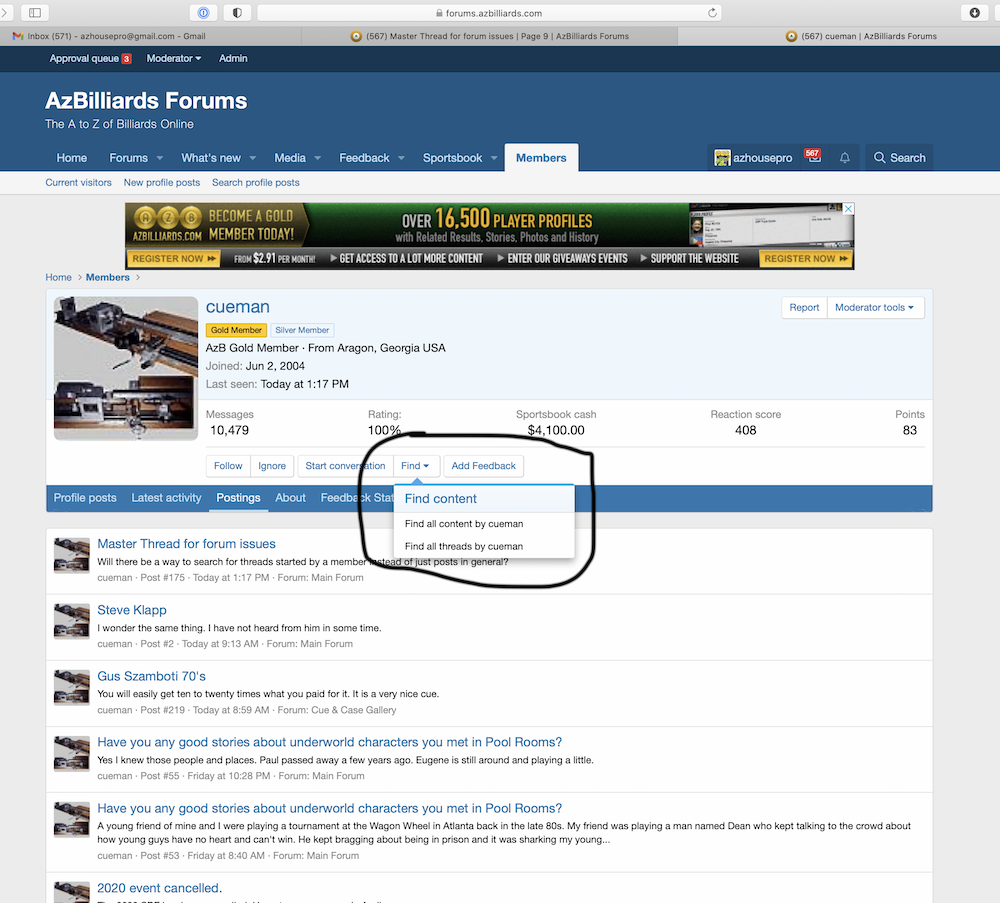The image size is (1000, 903).
Task: Click the Reaction score value 408
Action: point(746,430)
